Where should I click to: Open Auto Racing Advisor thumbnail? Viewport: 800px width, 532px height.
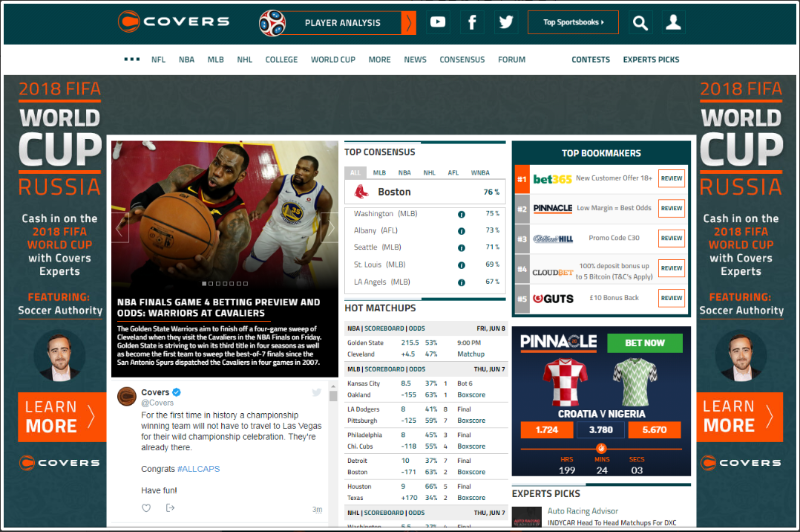[527, 517]
